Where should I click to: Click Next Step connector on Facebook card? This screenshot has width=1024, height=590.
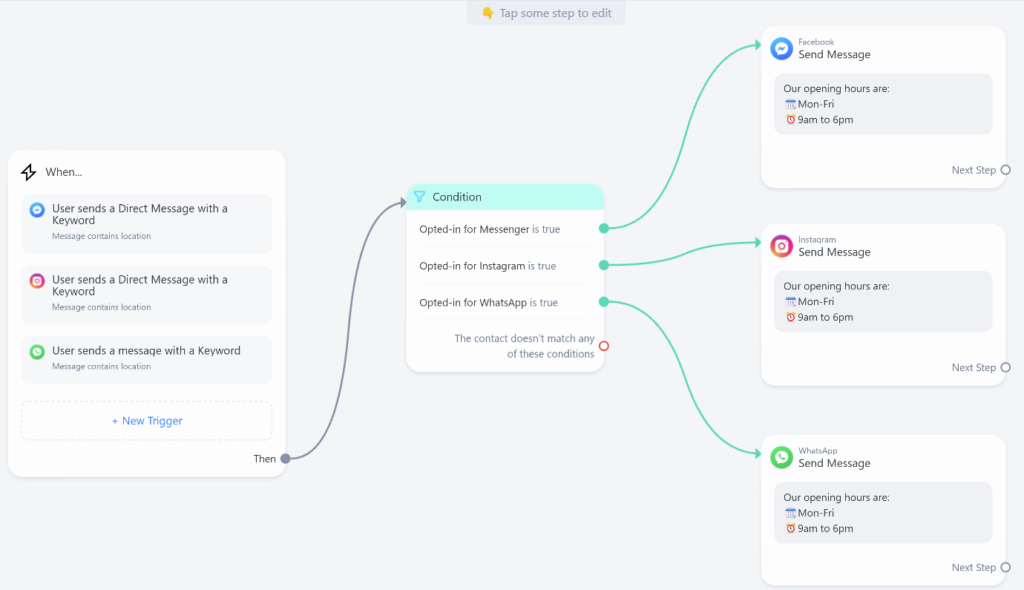coord(1006,170)
